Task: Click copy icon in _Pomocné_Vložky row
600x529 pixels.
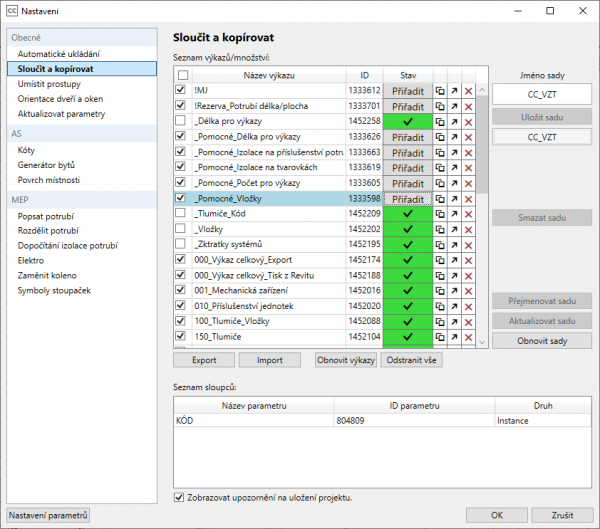Action: click(440, 199)
